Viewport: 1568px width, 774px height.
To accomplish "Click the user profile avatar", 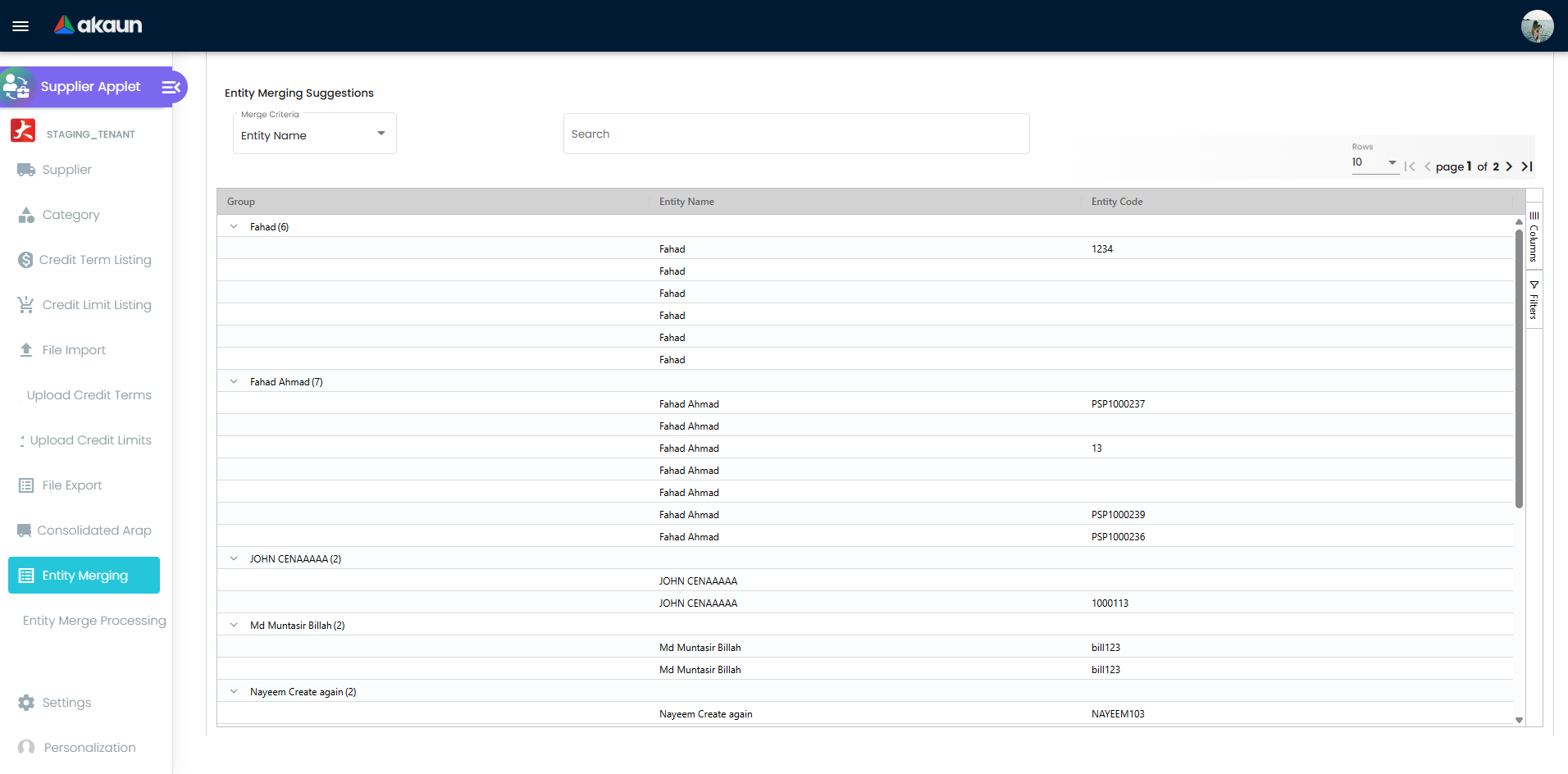I will coord(1536,26).
